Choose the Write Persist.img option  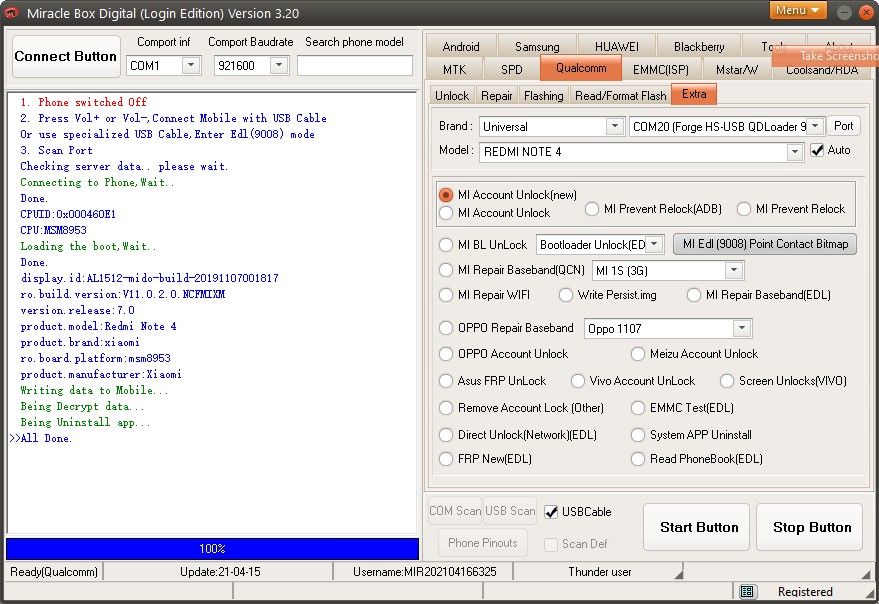coord(566,294)
